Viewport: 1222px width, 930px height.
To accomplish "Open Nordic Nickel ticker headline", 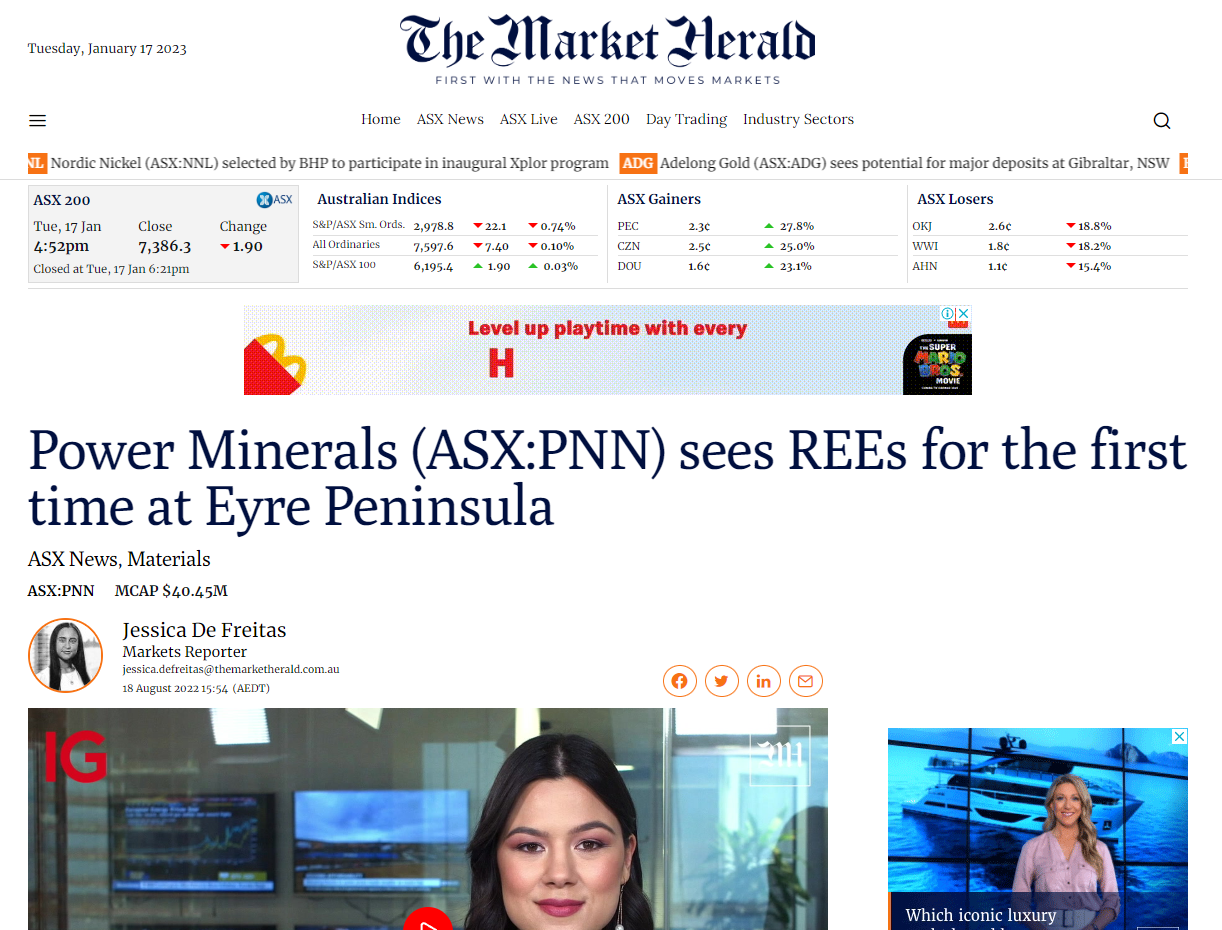I will point(330,163).
